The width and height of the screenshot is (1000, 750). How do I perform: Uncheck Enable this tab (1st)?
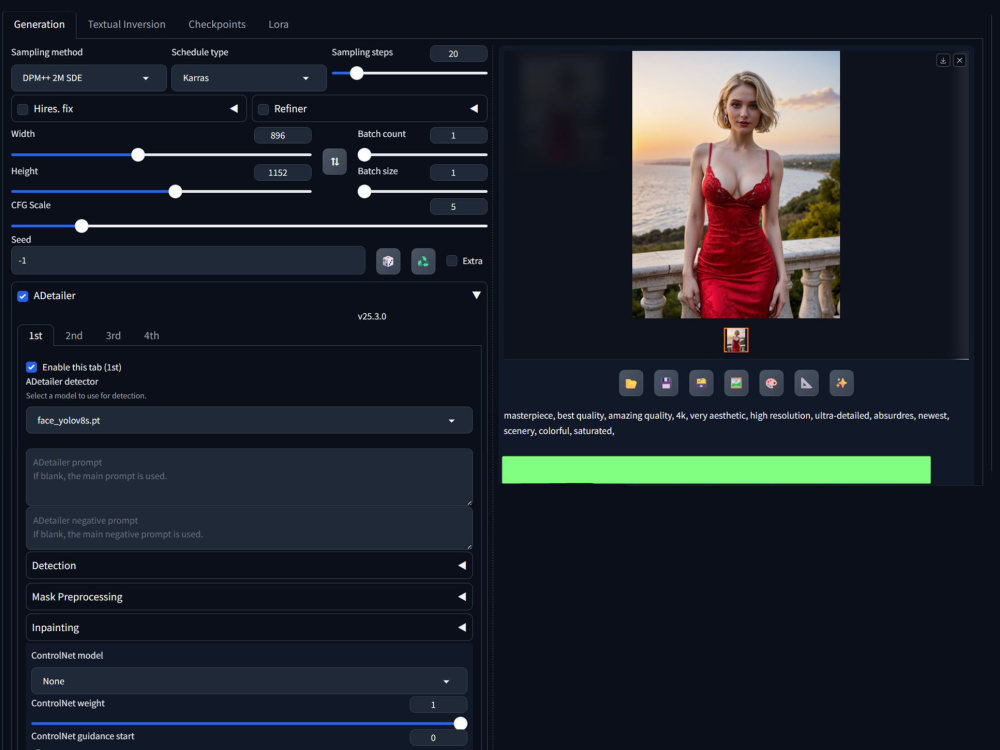31,367
